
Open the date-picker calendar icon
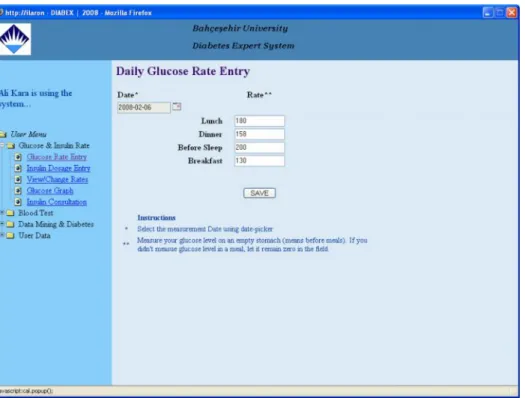point(177,107)
